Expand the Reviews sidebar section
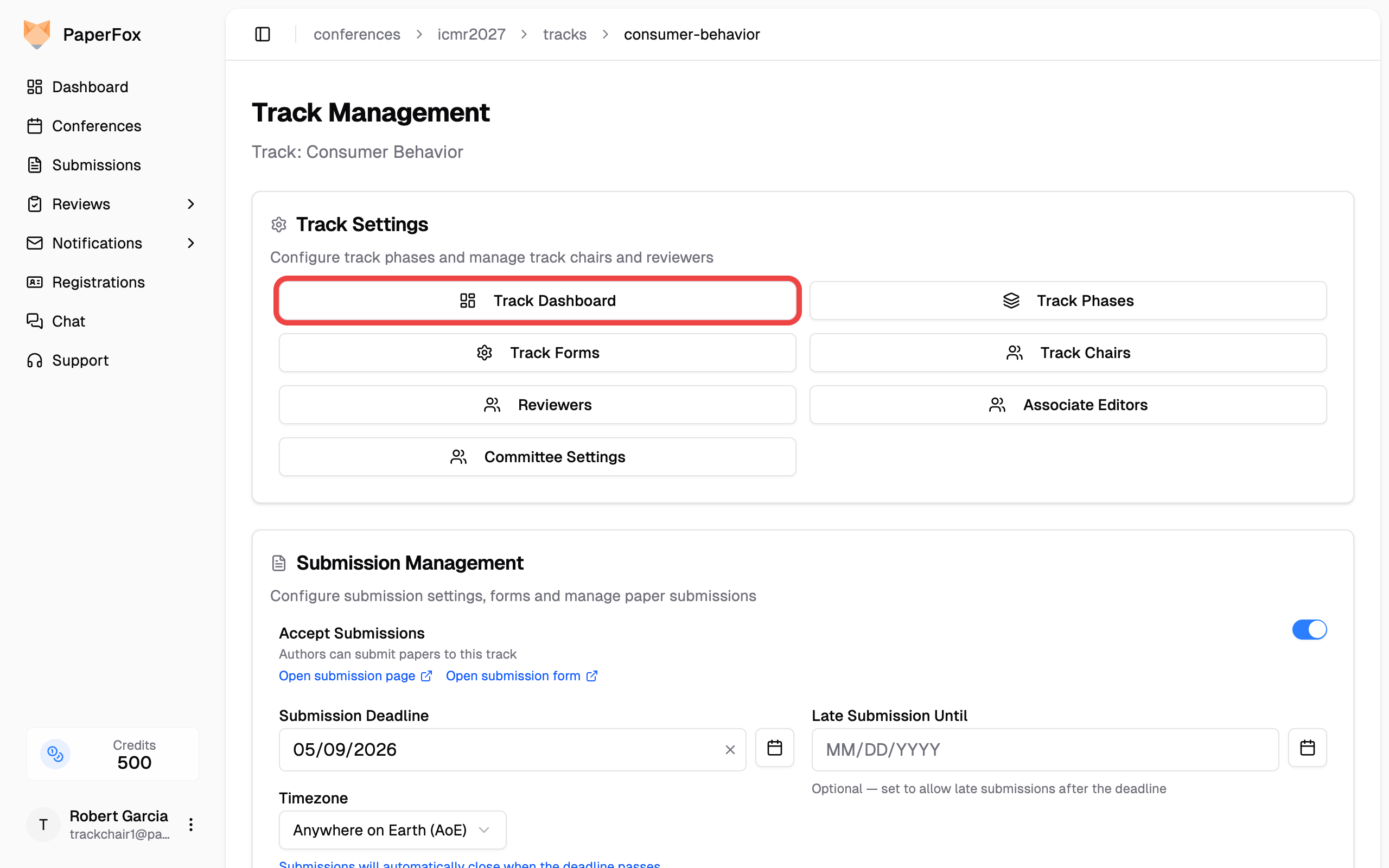Image resolution: width=1389 pixels, height=868 pixels. click(190, 204)
